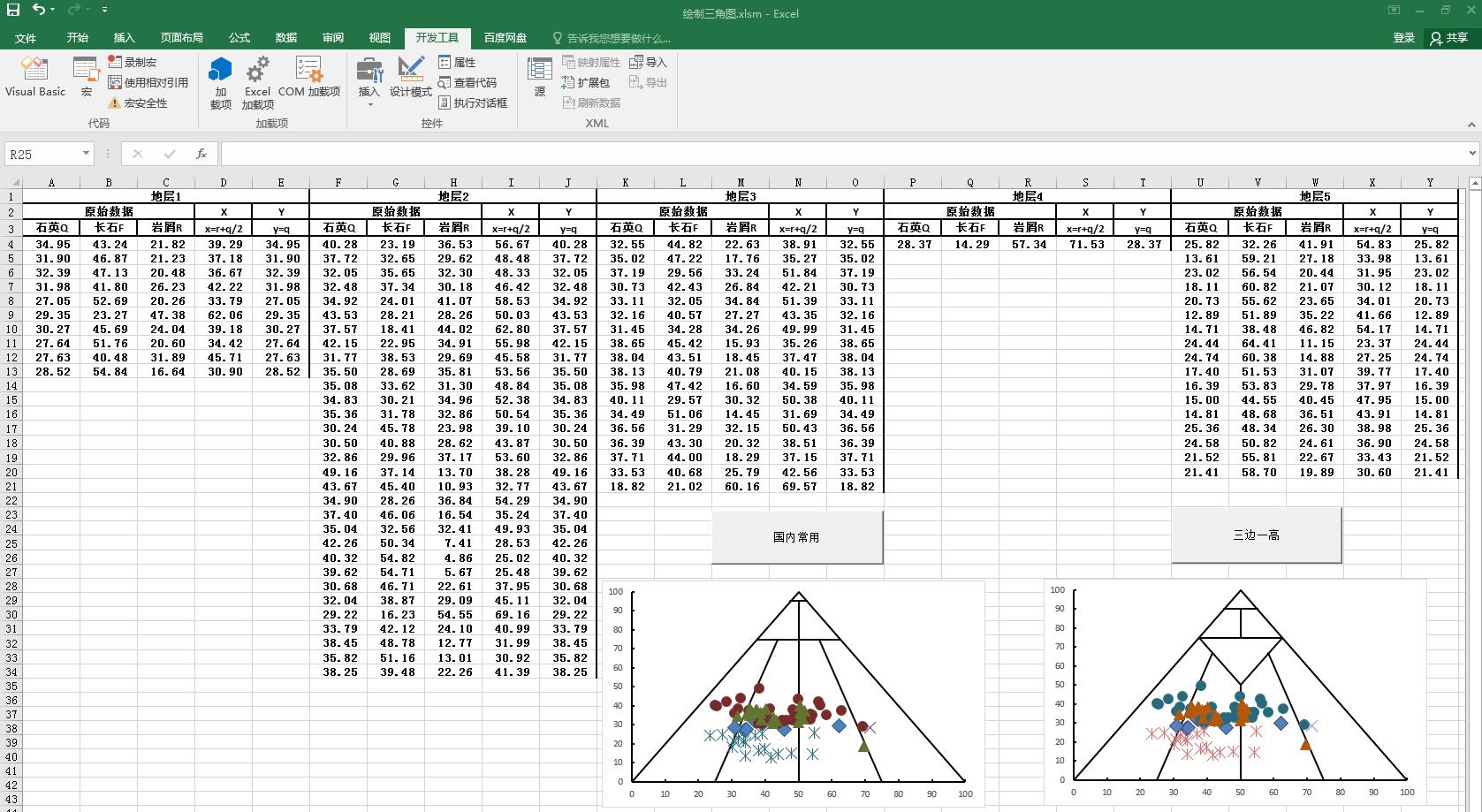
Task: Toggle use relative references (使用相对引用)
Action: click(148, 82)
